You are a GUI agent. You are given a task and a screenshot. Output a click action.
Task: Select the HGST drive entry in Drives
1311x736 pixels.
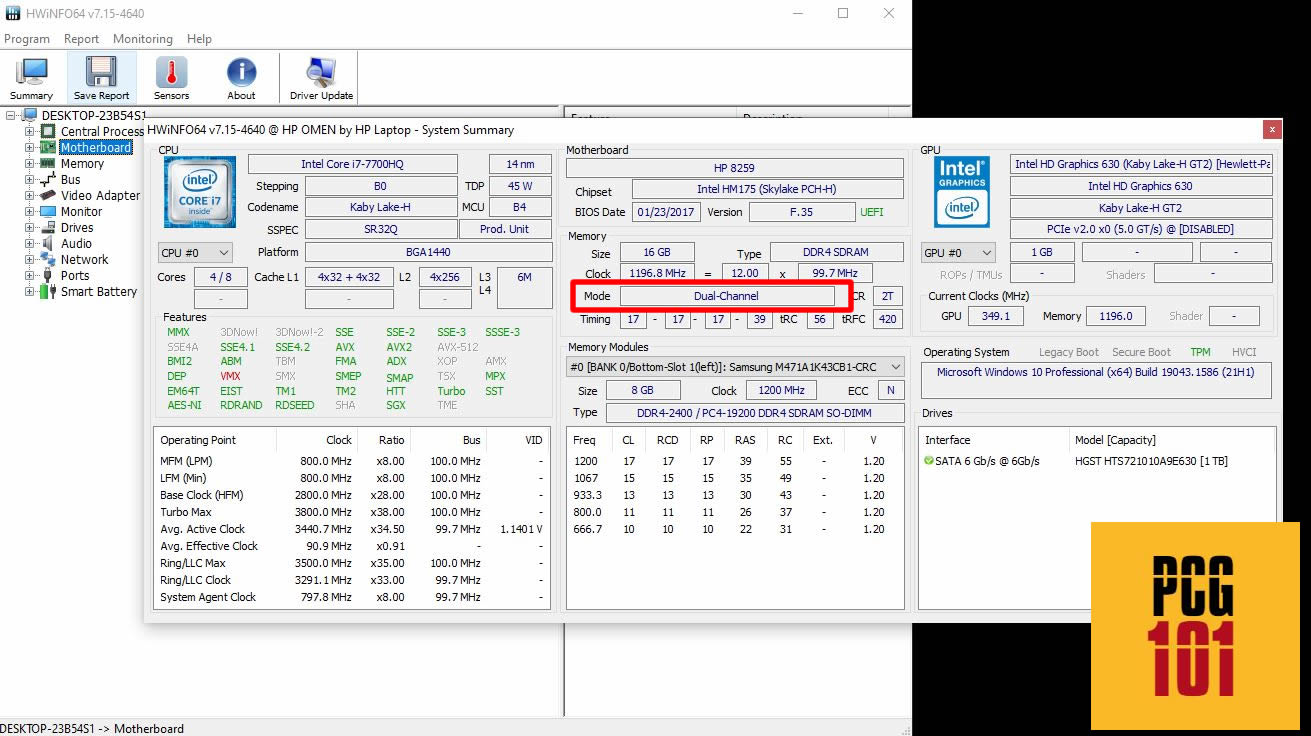pos(1150,461)
